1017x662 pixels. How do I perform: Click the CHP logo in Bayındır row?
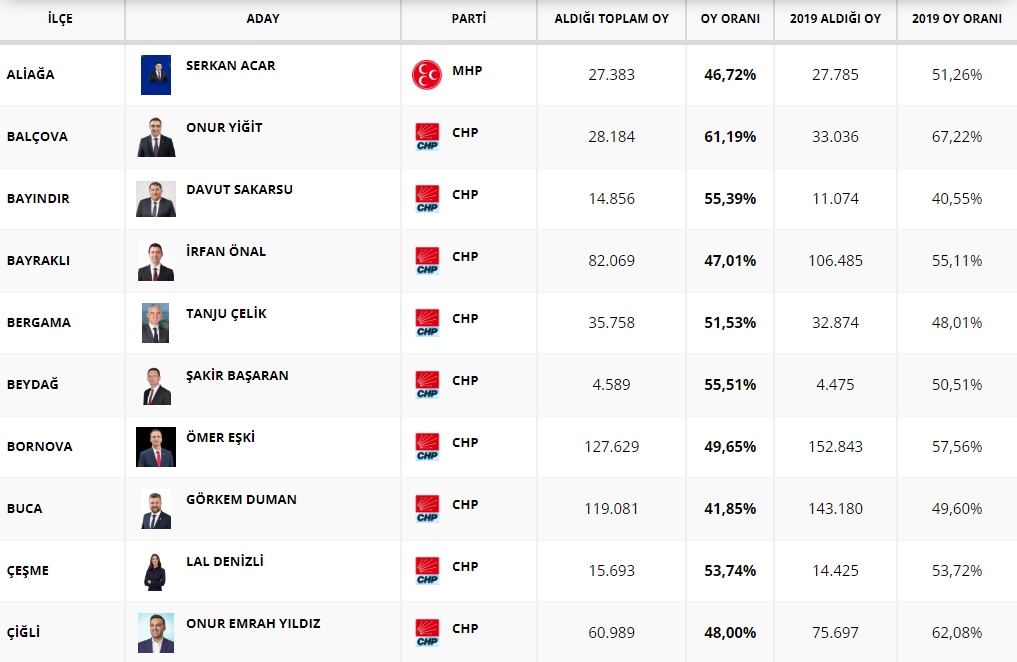click(x=427, y=199)
